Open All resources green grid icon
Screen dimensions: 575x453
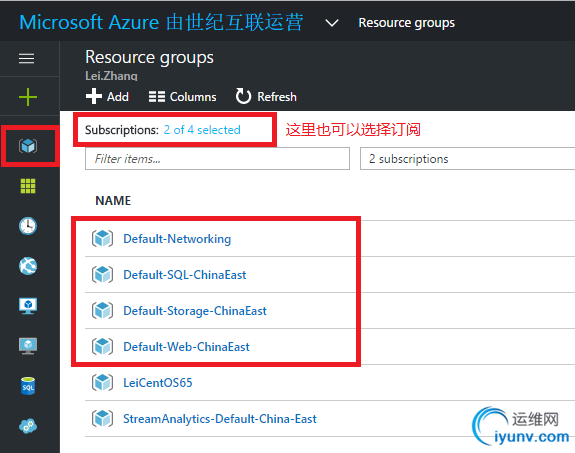28,186
